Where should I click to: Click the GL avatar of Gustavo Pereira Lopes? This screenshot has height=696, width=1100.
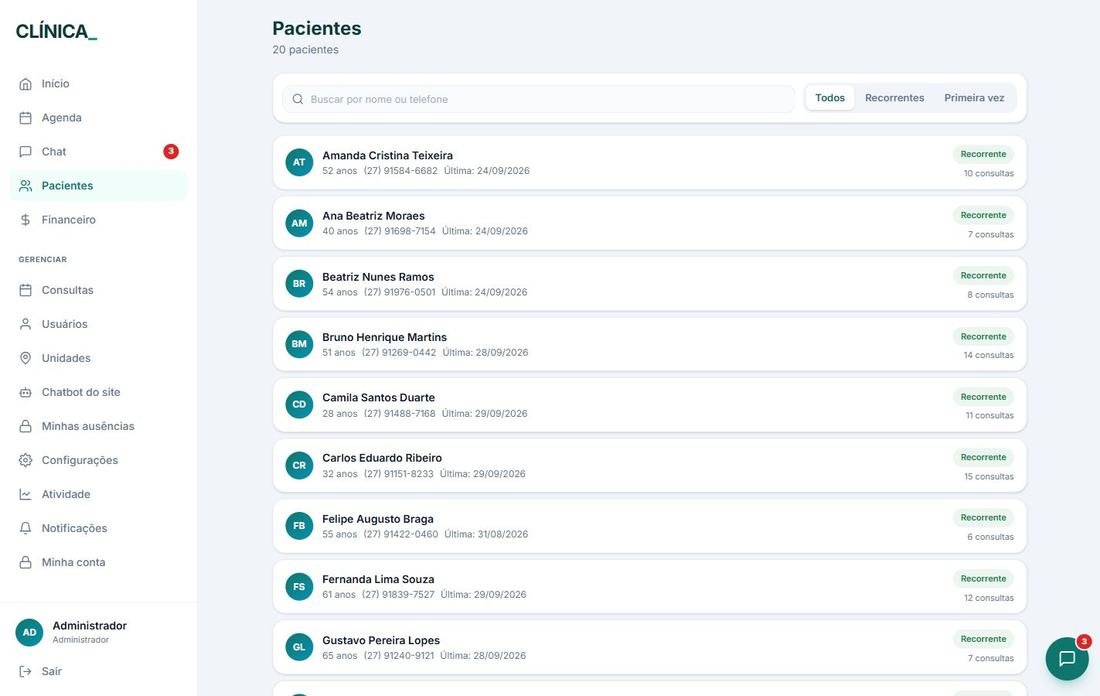coord(299,647)
